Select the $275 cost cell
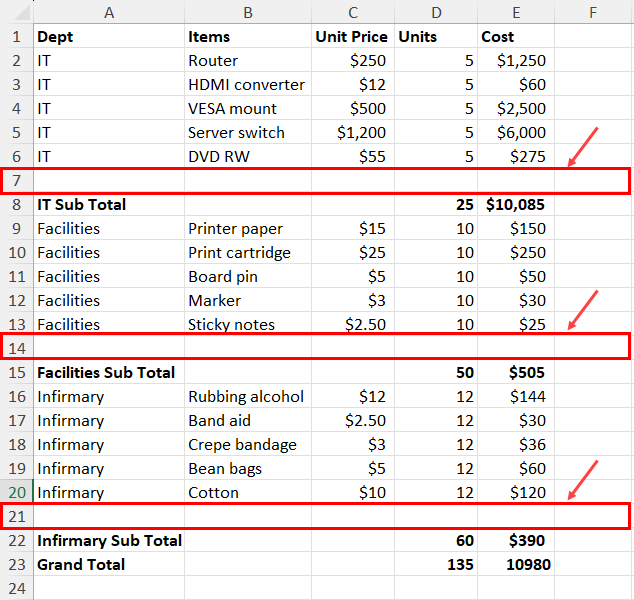Viewport: 634px width, 600px height. click(x=516, y=156)
